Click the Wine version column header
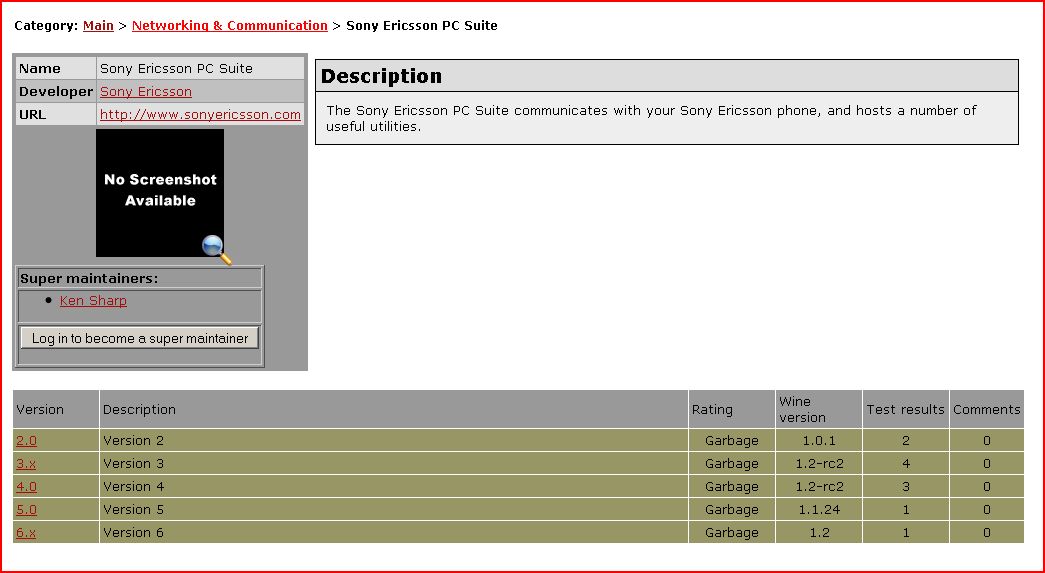 pyautogui.click(x=818, y=409)
